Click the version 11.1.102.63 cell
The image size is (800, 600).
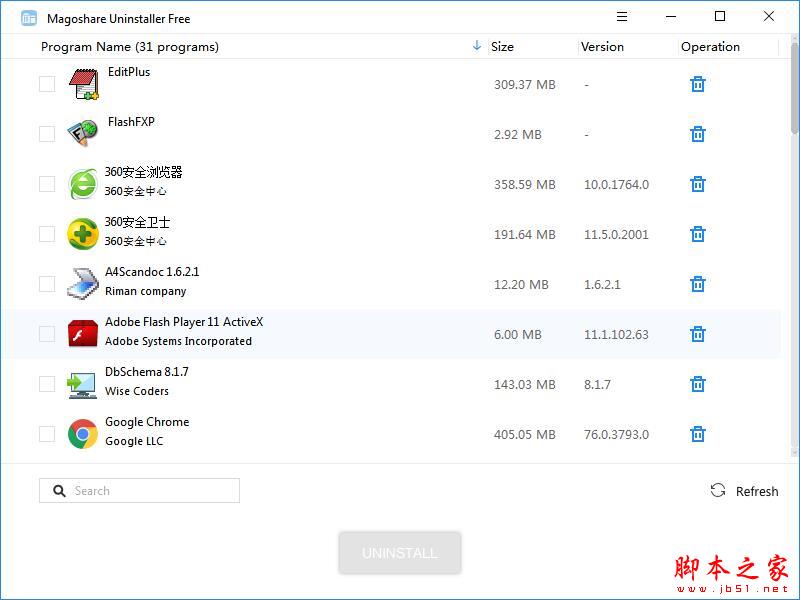pyautogui.click(x=616, y=335)
